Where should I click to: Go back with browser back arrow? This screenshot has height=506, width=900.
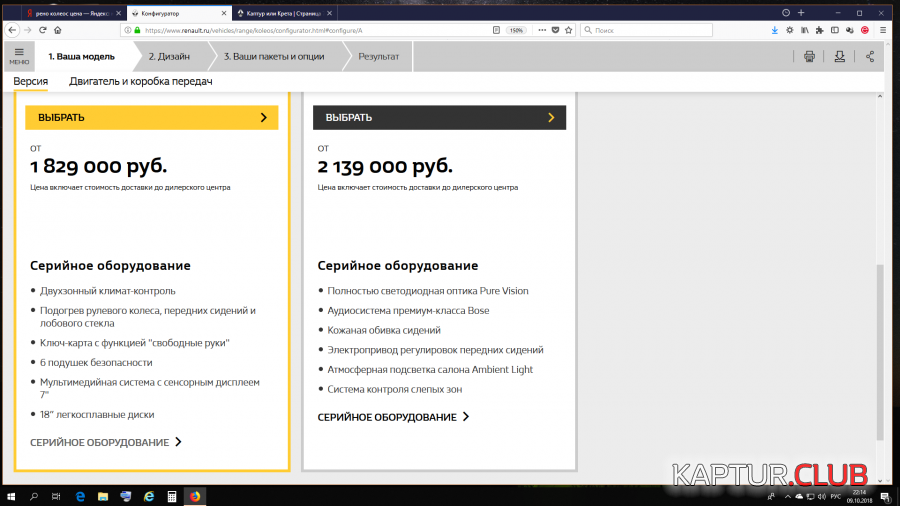pyautogui.click(x=13, y=30)
